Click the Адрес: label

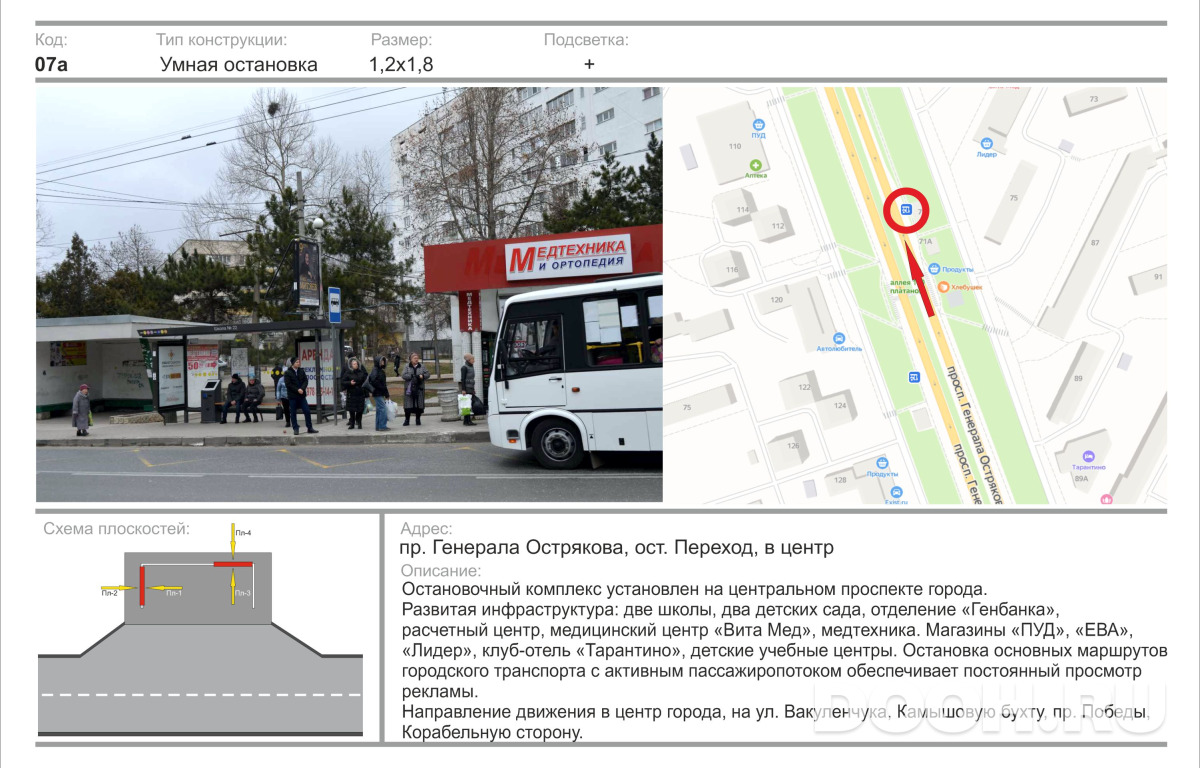click(426, 529)
